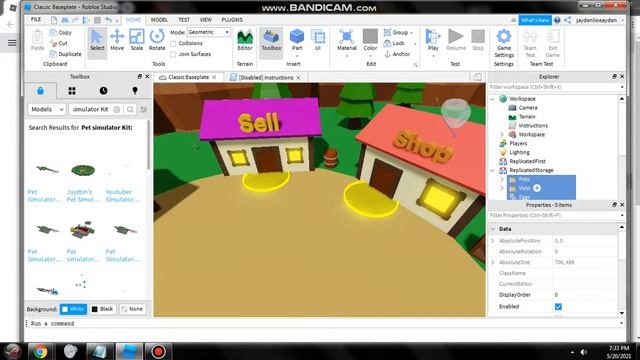
Task: Open the FILE menu
Action: click(x=36, y=20)
